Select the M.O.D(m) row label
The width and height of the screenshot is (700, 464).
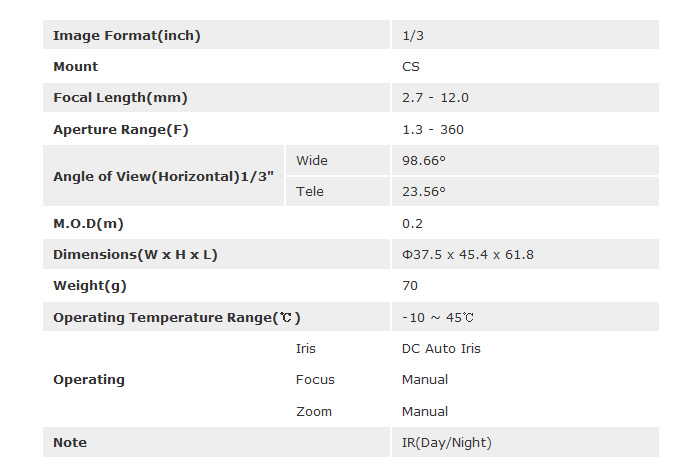click(x=88, y=224)
